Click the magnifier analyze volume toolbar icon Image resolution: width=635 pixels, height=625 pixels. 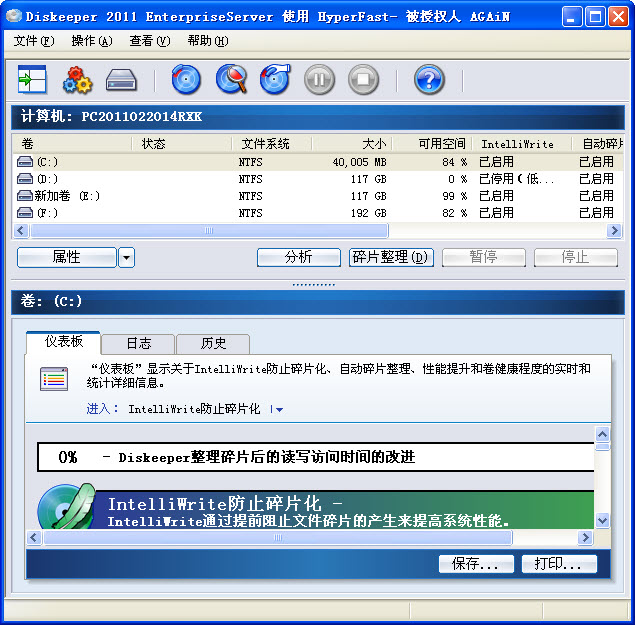coord(232,79)
